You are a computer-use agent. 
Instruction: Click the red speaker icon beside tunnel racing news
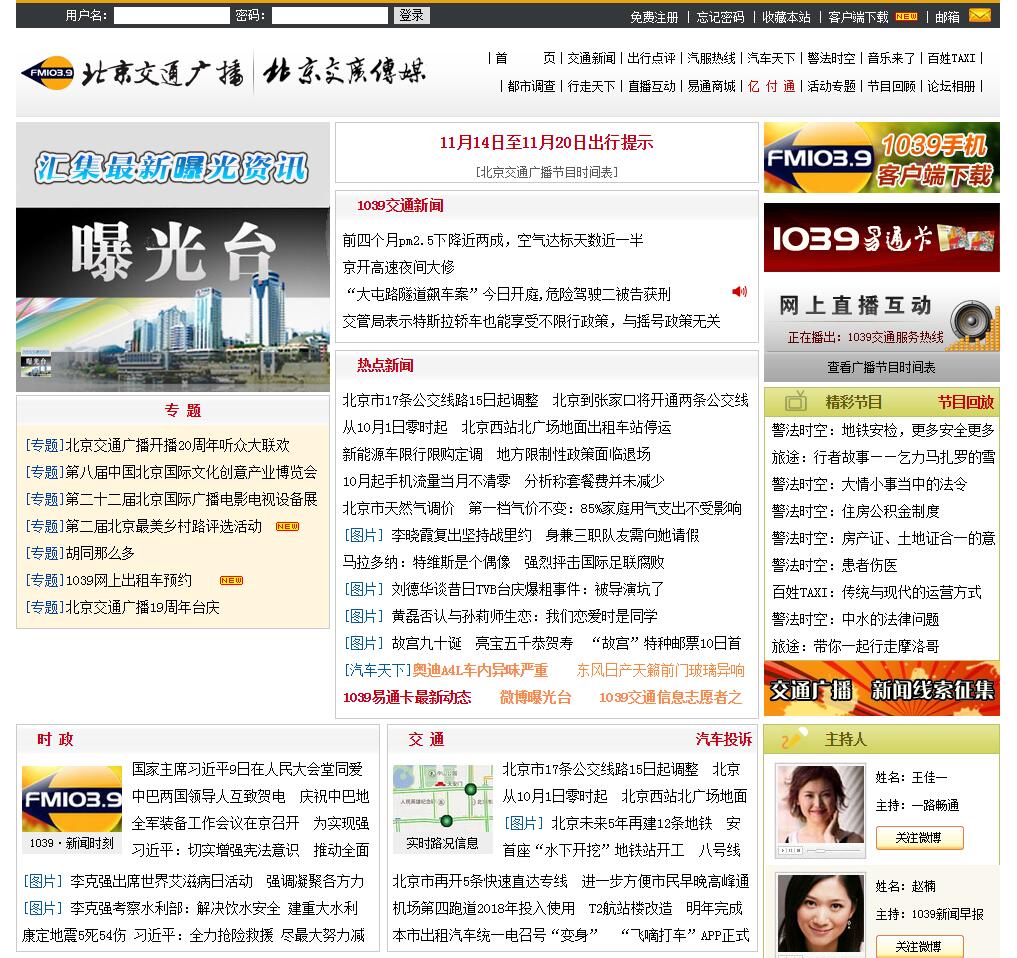(739, 292)
